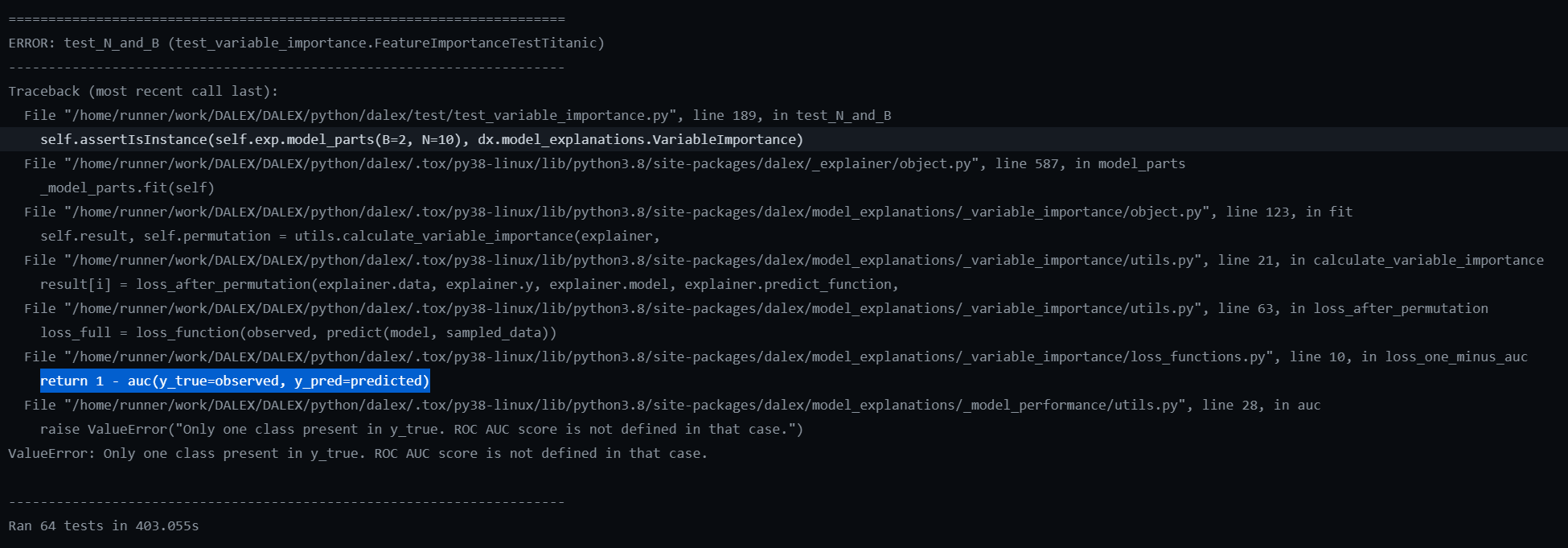Click the 'ERROR: test_N_and_B' header line
The width and height of the screenshot is (1568, 548).
306,43
